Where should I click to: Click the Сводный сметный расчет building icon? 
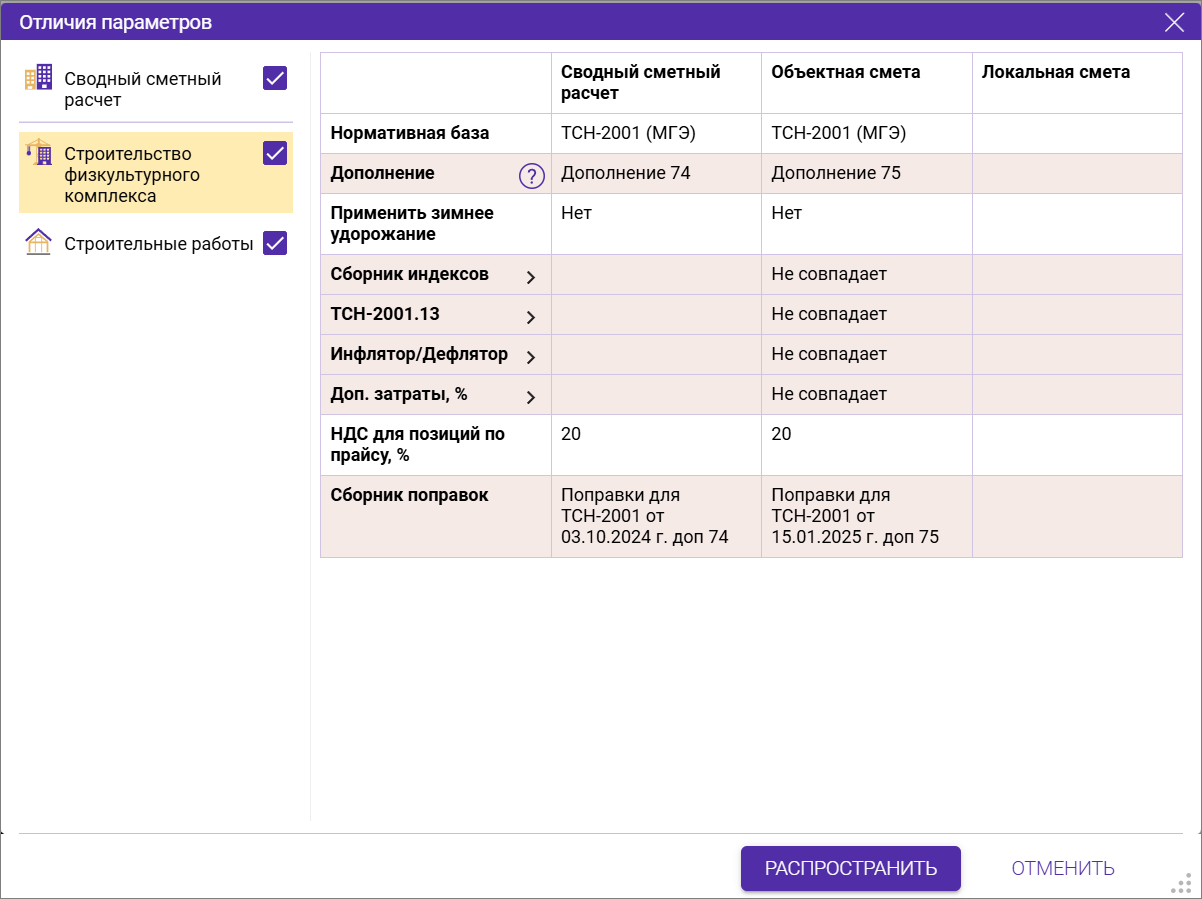click(x=38, y=78)
